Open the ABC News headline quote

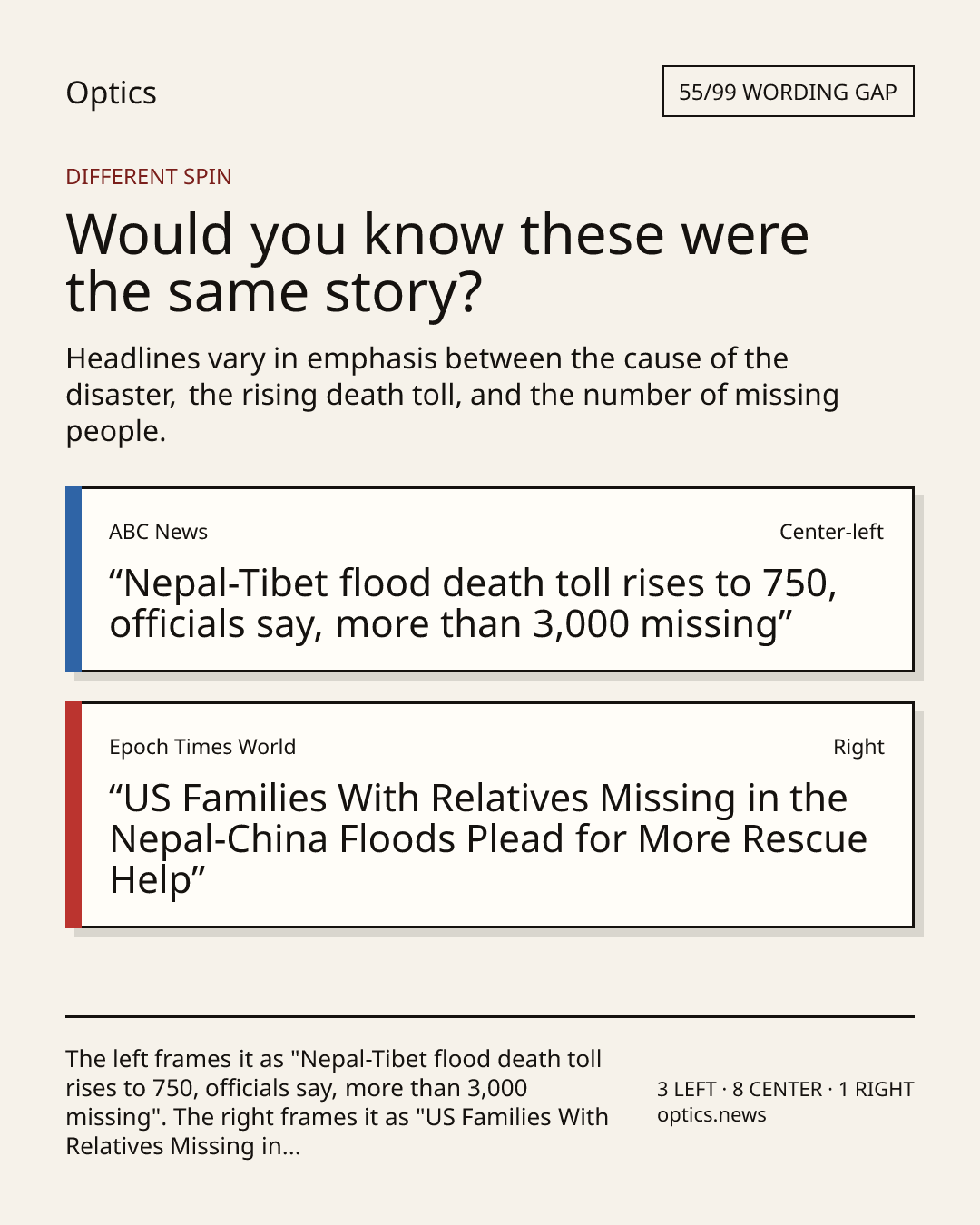tap(473, 603)
